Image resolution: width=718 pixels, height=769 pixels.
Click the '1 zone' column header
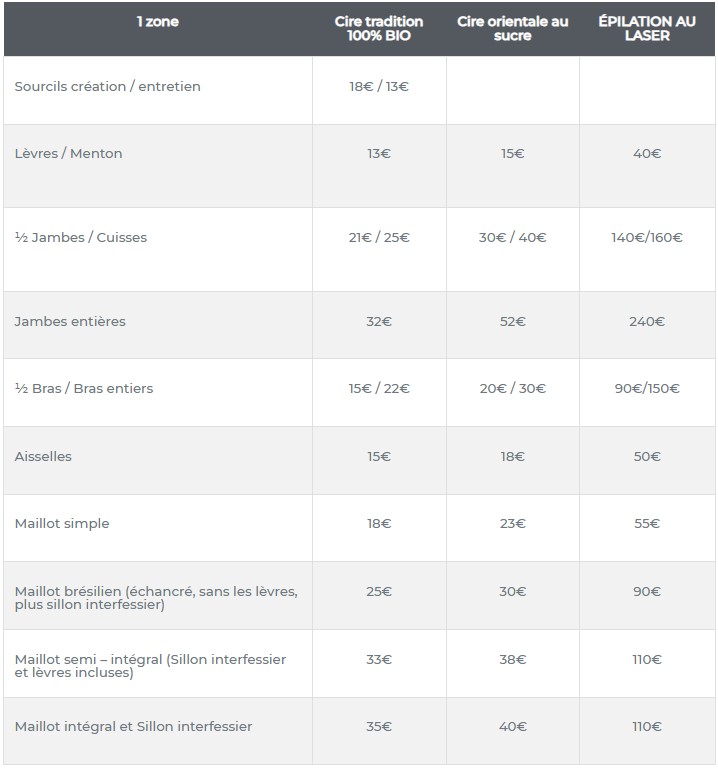click(158, 22)
